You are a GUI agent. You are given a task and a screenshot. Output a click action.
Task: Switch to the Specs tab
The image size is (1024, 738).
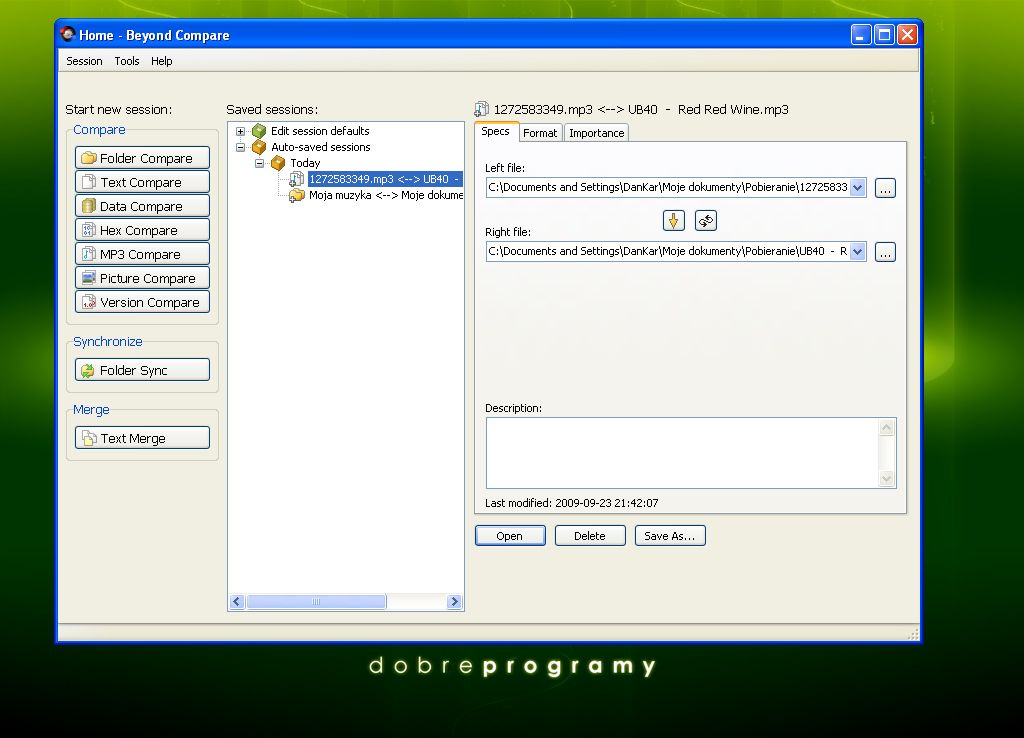pos(496,131)
